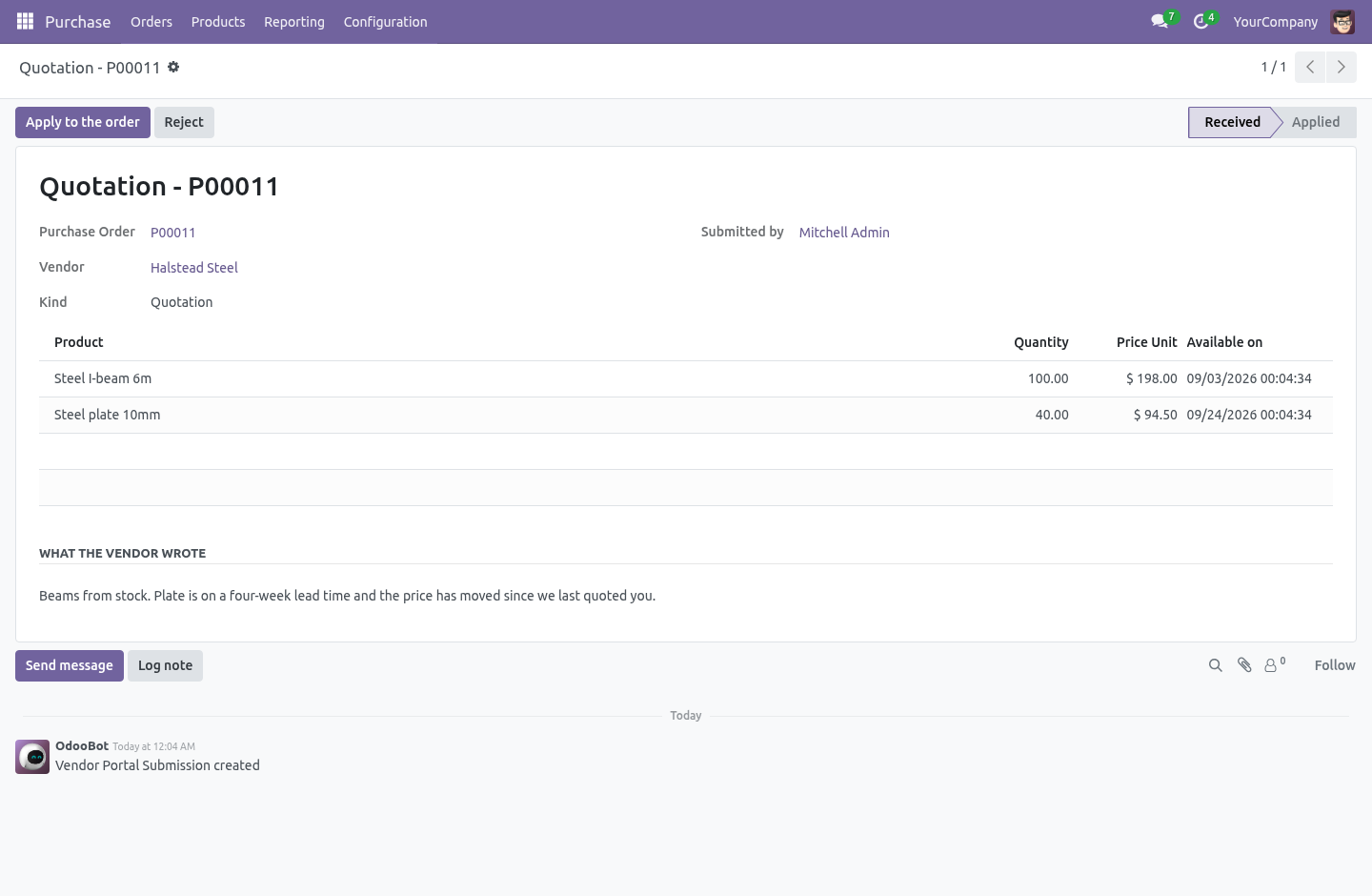
Task: Click the Price Unit column header
Action: pos(1146,342)
